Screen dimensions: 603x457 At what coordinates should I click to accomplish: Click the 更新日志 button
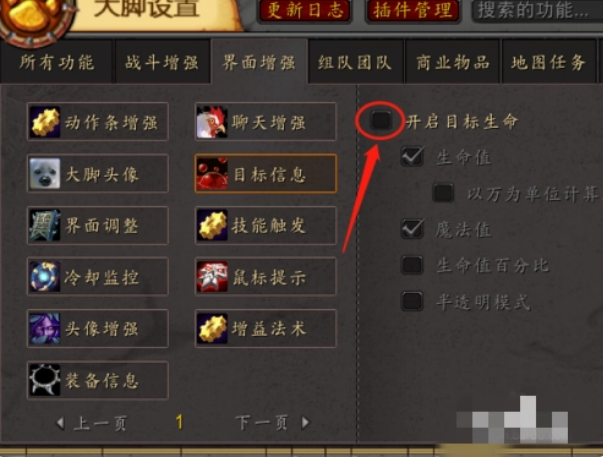(x=305, y=10)
